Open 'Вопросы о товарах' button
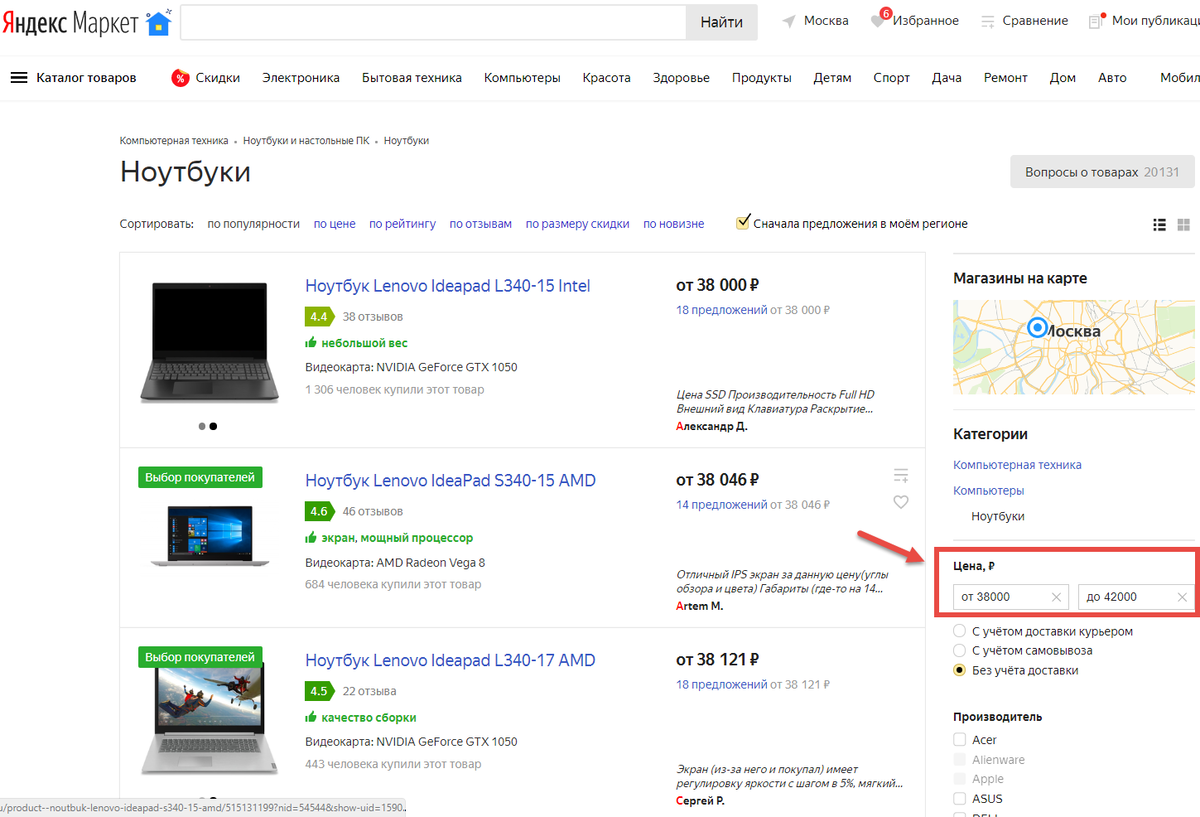This screenshot has height=817, width=1200. (x=1102, y=173)
